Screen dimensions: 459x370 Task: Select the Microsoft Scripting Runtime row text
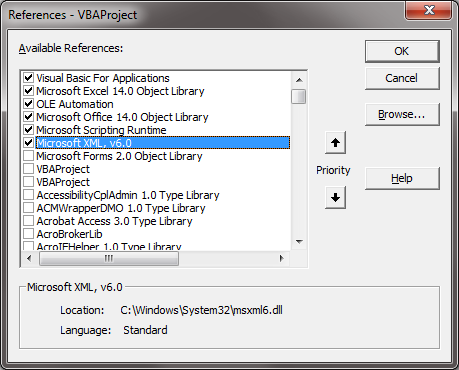(101, 130)
